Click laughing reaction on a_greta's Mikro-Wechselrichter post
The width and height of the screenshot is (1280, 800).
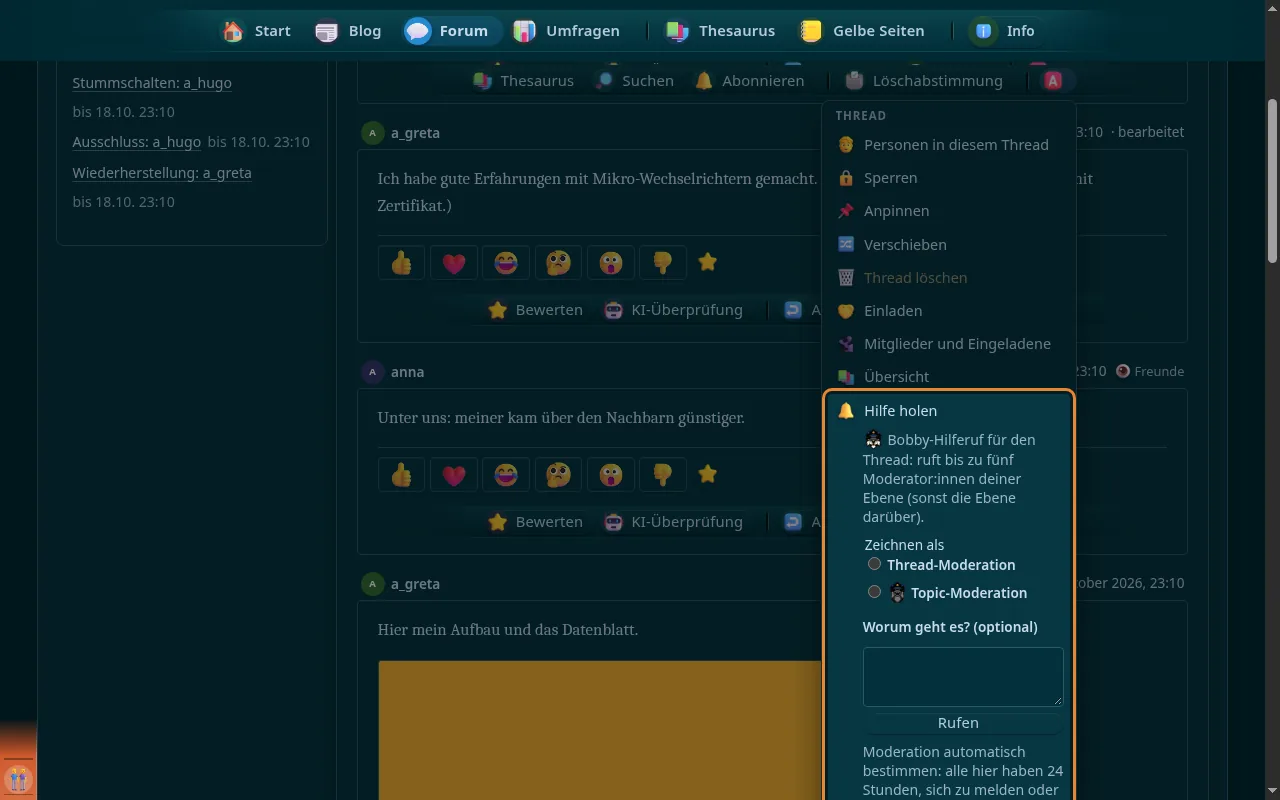[506, 263]
